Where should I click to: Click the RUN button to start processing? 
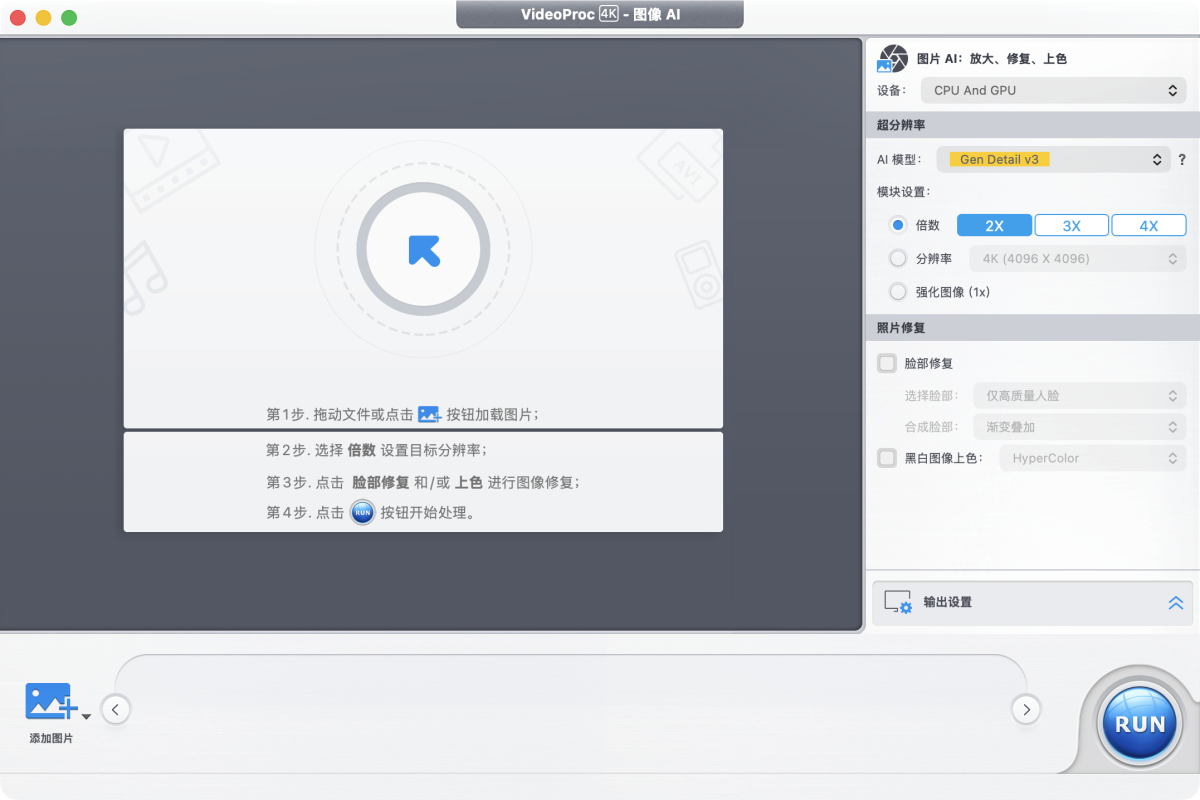click(1138, 722)
